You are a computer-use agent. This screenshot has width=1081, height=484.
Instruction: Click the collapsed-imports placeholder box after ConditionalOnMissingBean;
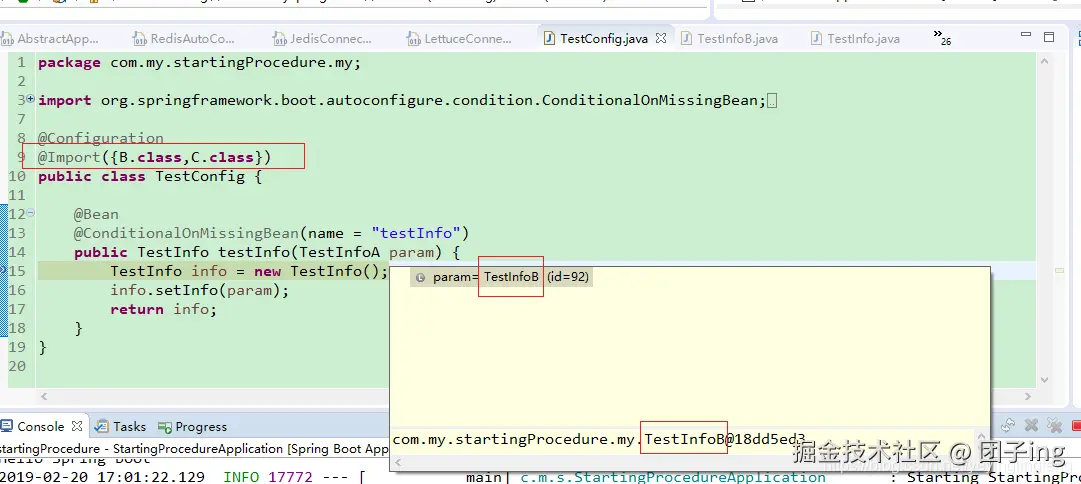pyautogui.click(x=772, y=101)
